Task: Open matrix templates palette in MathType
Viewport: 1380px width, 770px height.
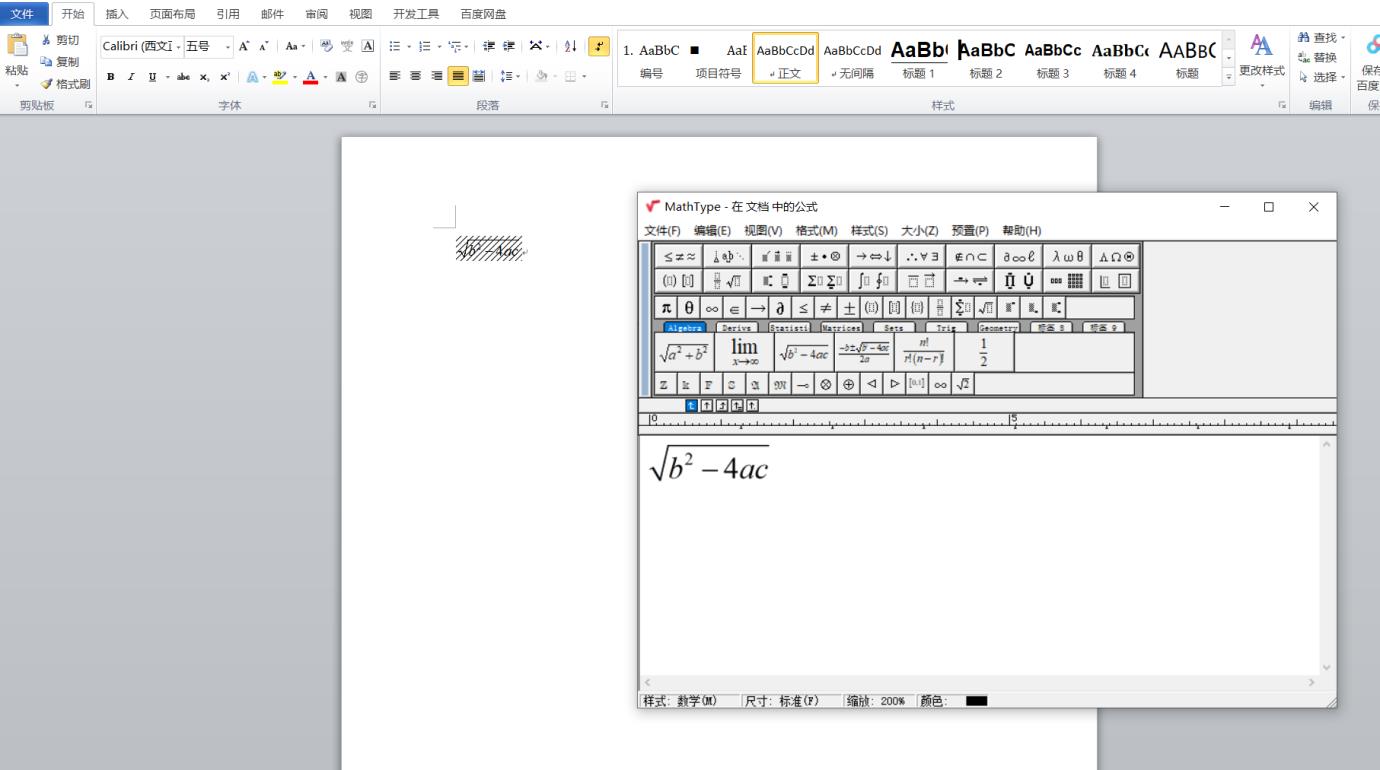Action: (1067, 281)
